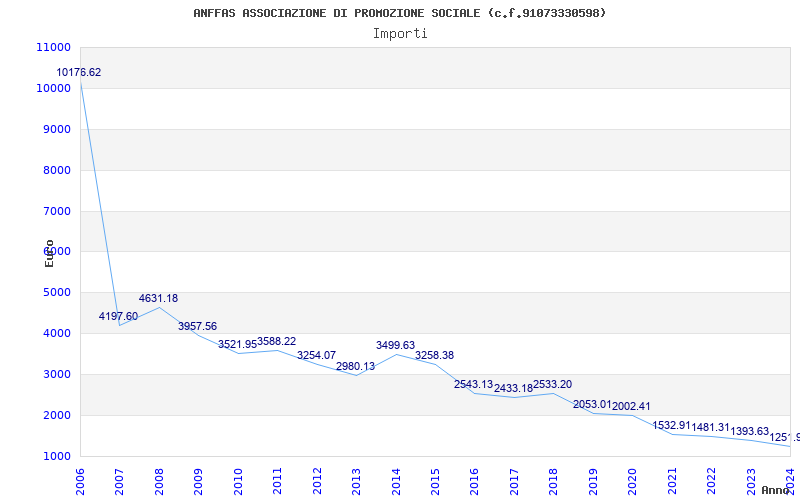Select the 10176.62 data label
Screen dimensions: 800x500
79,72
